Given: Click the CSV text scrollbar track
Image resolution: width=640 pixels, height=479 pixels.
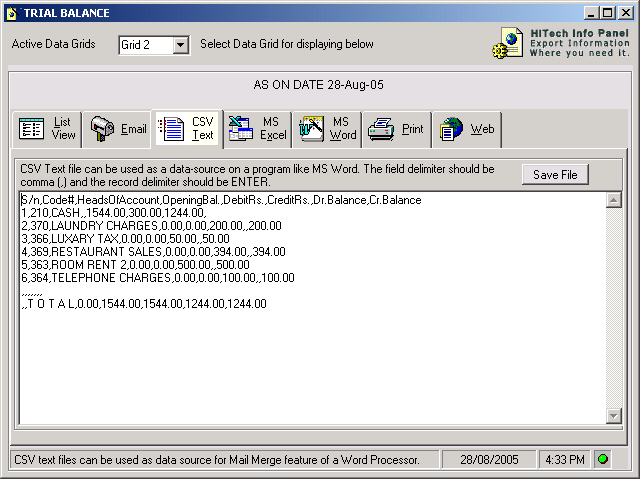Looking at the screenshot, I should (x=613, y=308).
